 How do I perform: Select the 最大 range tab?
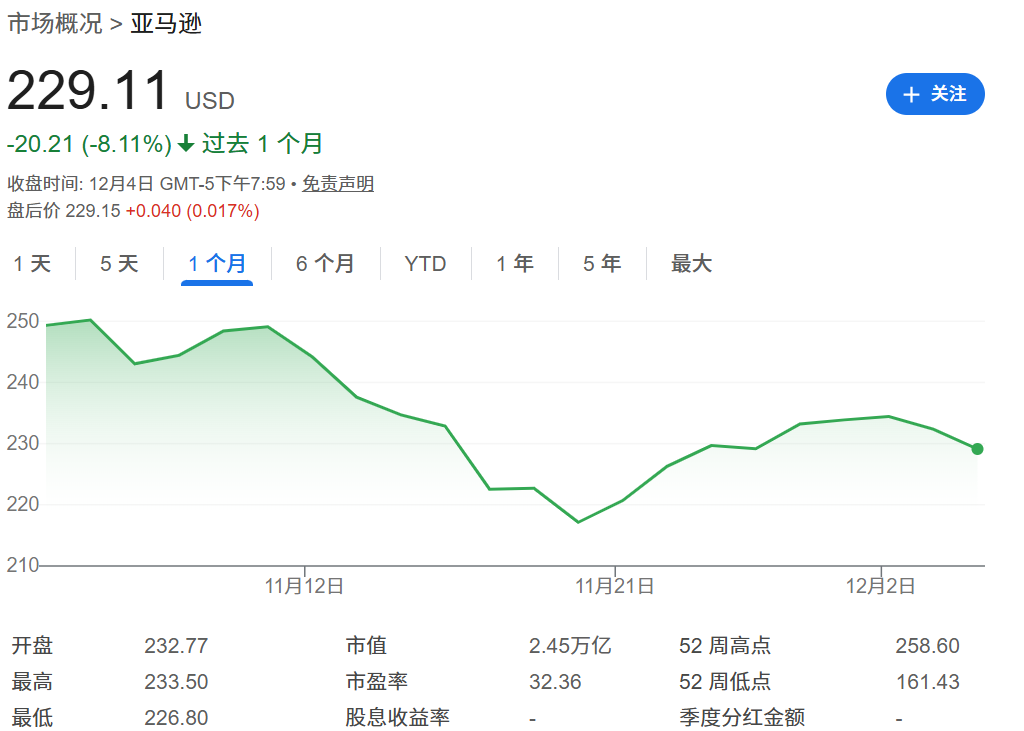point(690,263)
